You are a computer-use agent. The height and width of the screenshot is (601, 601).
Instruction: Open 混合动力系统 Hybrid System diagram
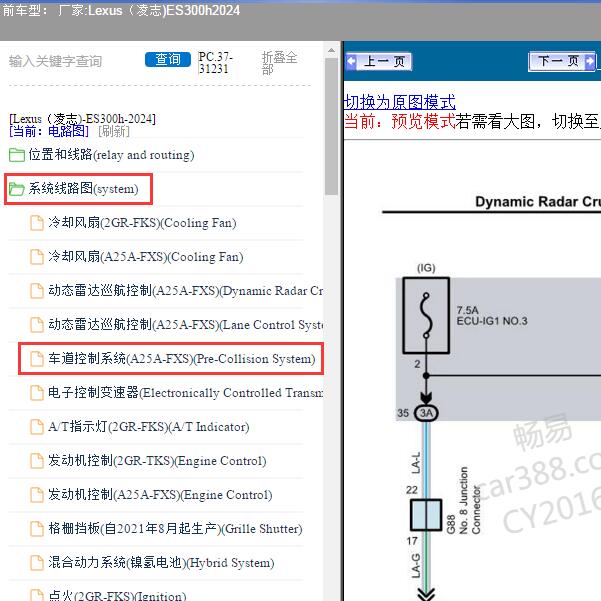161,562
